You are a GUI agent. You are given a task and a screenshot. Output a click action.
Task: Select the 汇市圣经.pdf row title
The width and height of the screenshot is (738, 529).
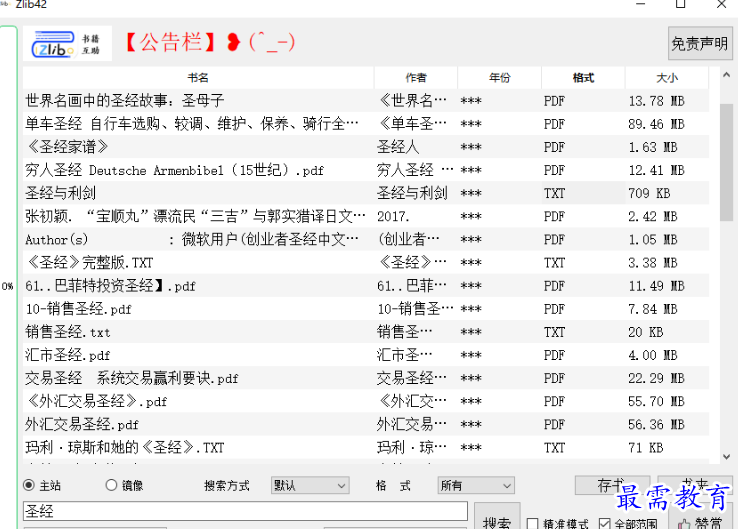pos(68,355)
